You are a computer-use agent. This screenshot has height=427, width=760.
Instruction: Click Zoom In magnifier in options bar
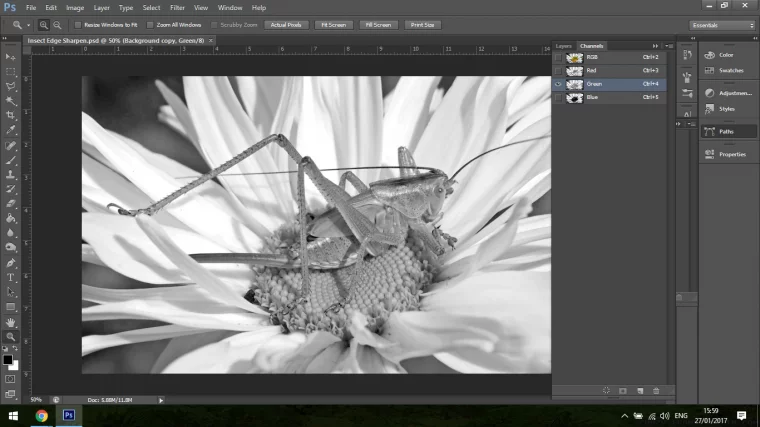pyautogui.click(x=44, y=25)
